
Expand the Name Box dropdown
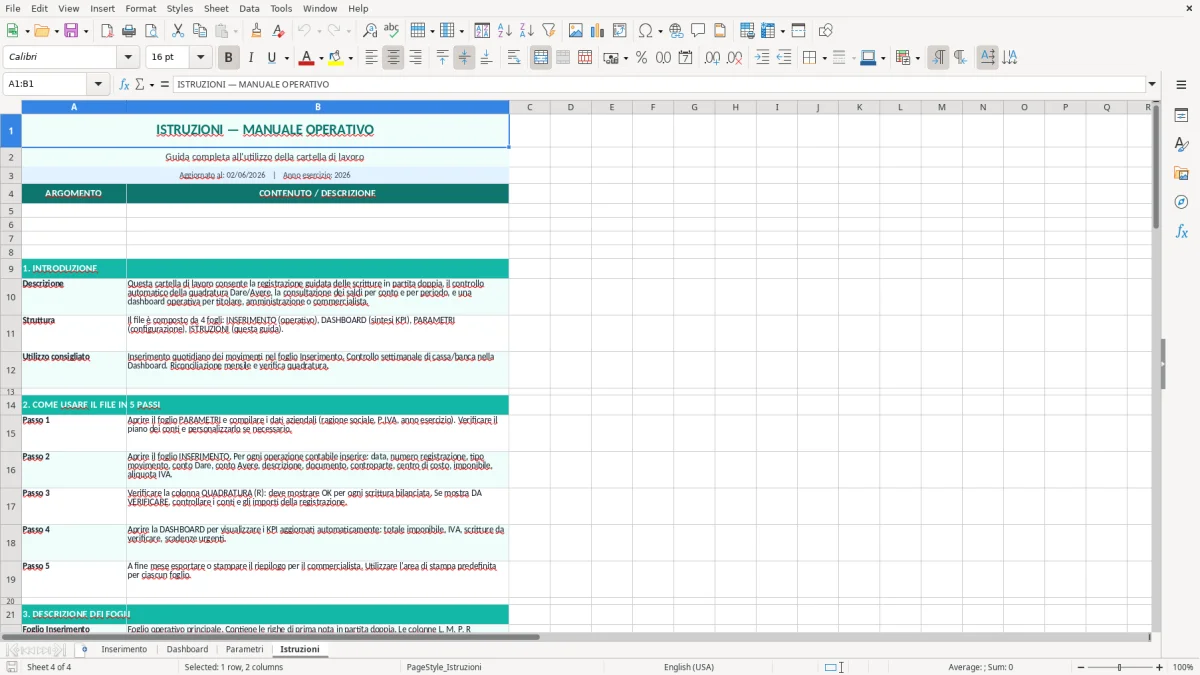pos(98,85)
